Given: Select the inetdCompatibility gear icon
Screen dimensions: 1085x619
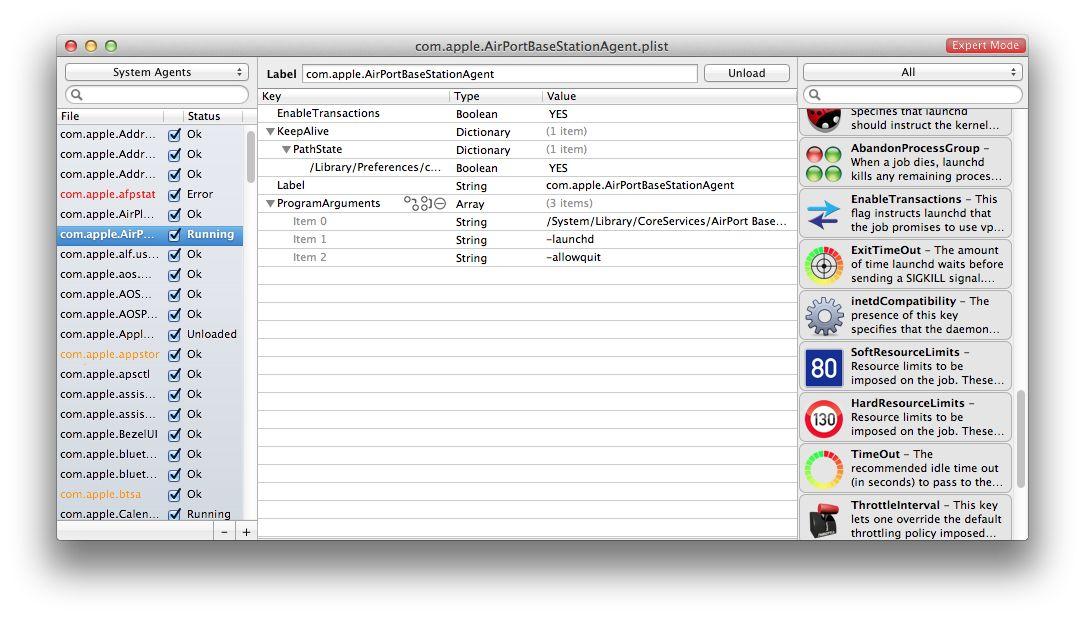Looking at the screenshot, I should click(x=823, y=316).
